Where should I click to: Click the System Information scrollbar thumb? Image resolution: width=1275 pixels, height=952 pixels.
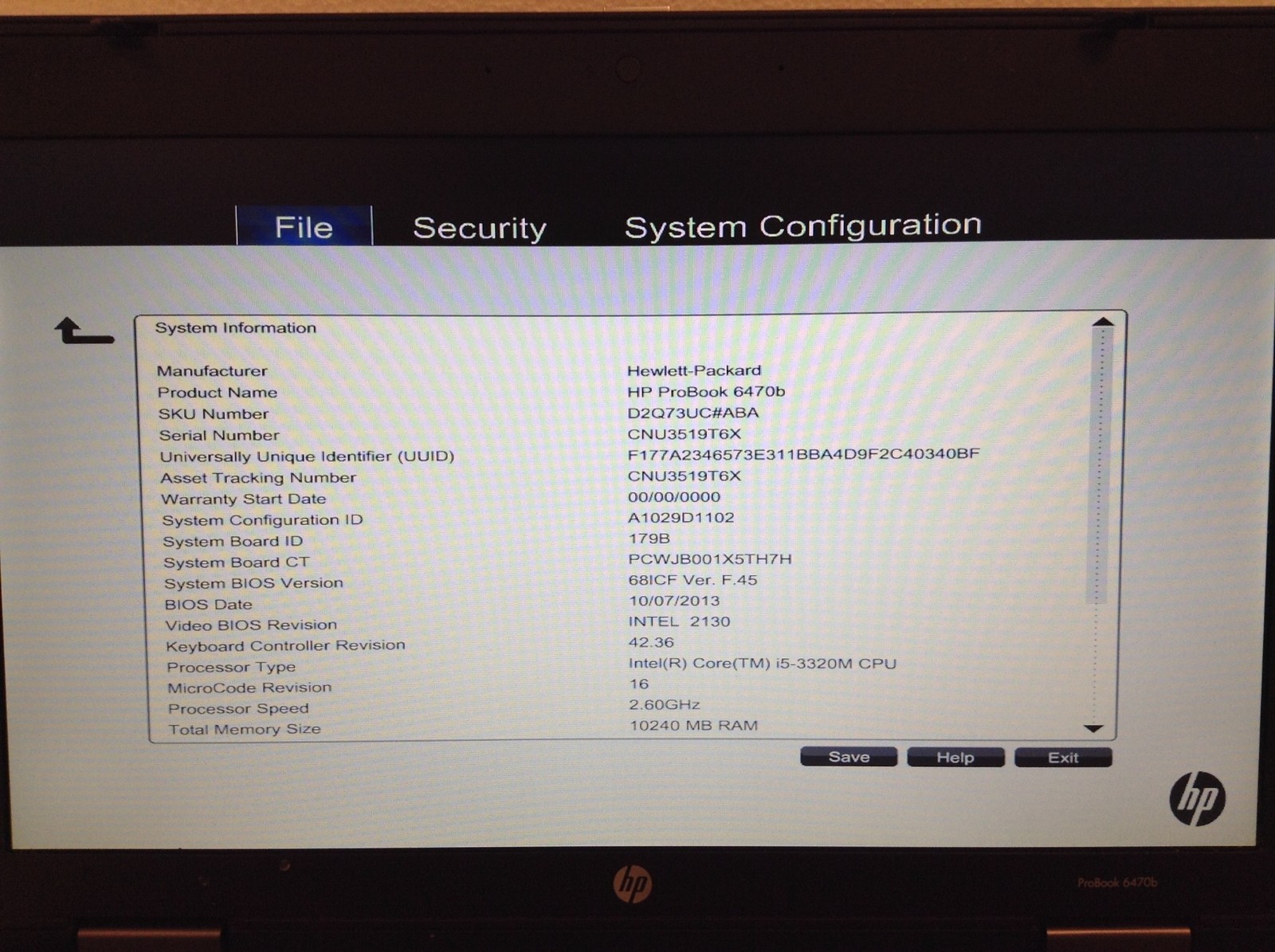point(1098,464)
